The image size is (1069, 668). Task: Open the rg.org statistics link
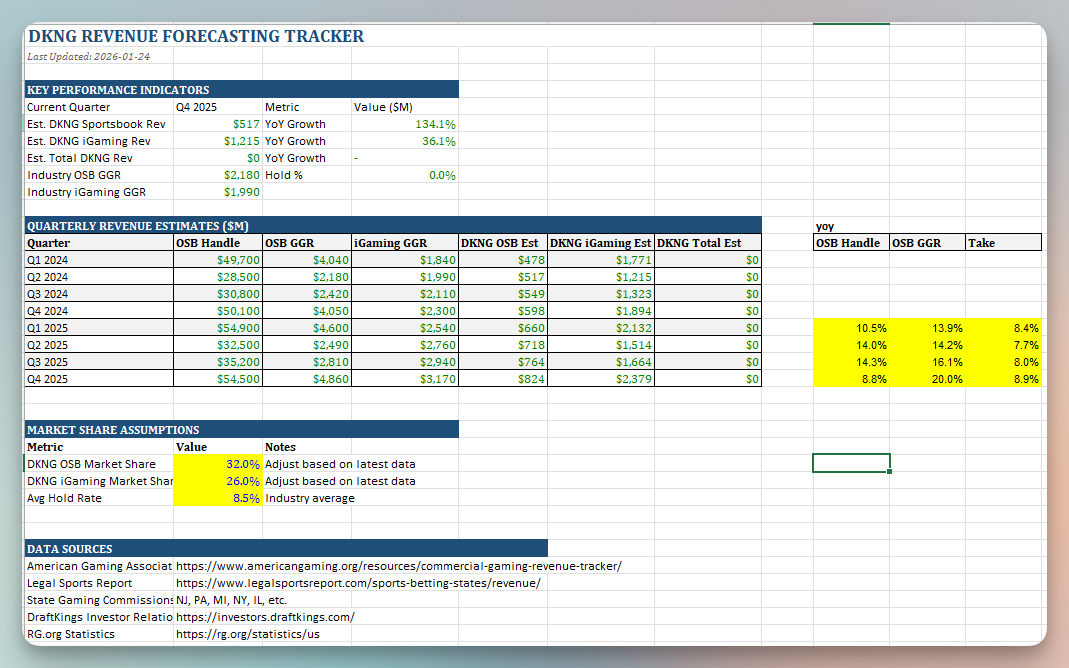[x=247, y=634]
